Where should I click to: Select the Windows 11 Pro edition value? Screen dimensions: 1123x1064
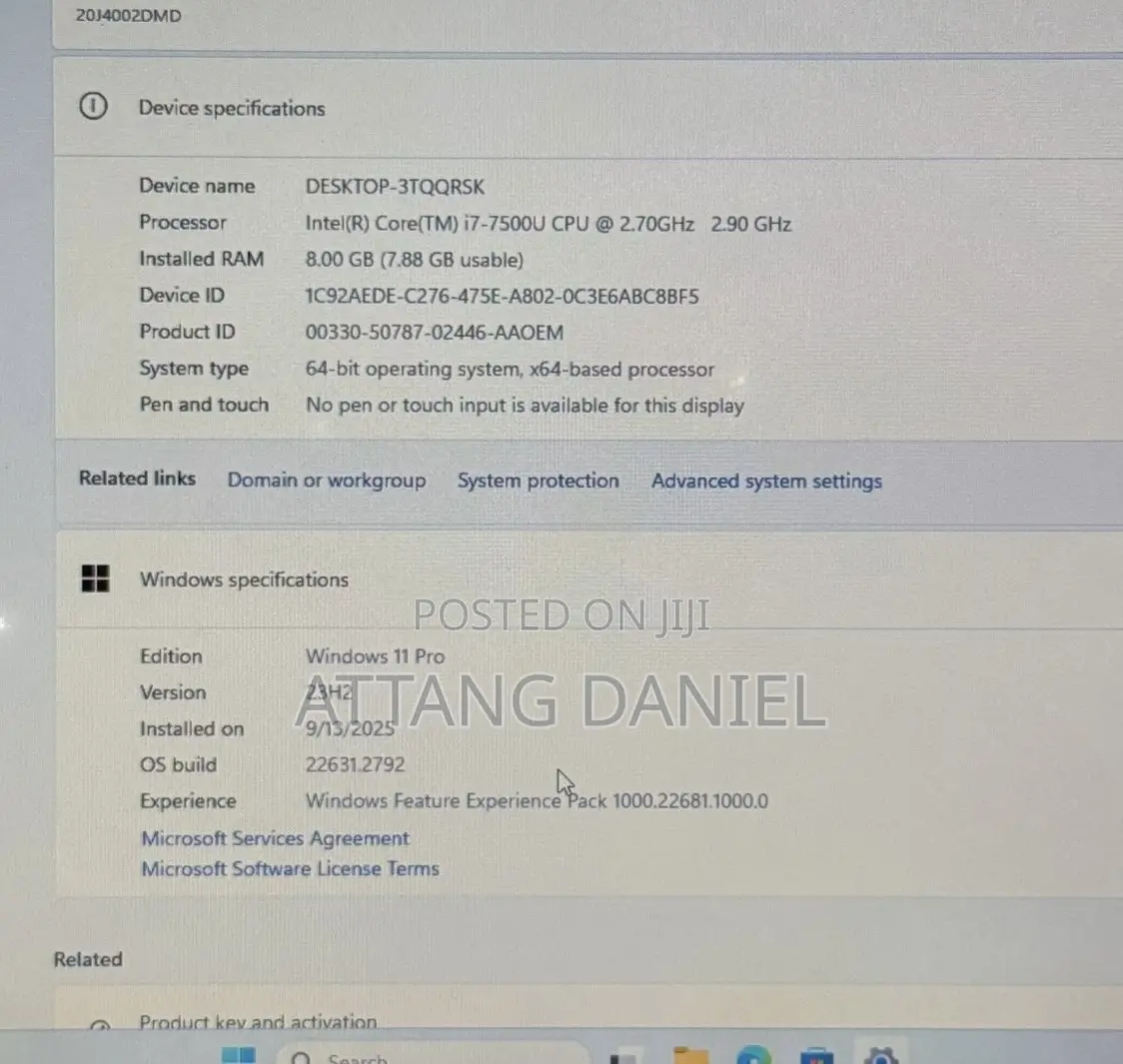click(375, 655)
